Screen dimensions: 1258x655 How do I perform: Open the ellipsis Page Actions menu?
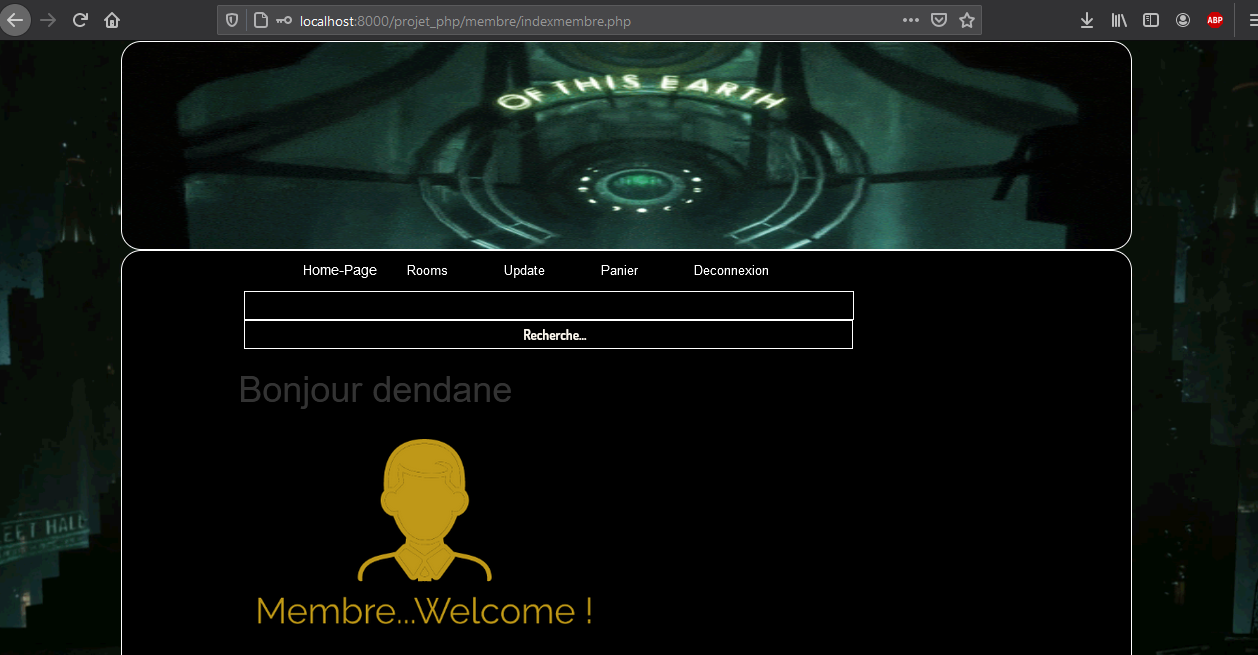click(x=911, y=19)
